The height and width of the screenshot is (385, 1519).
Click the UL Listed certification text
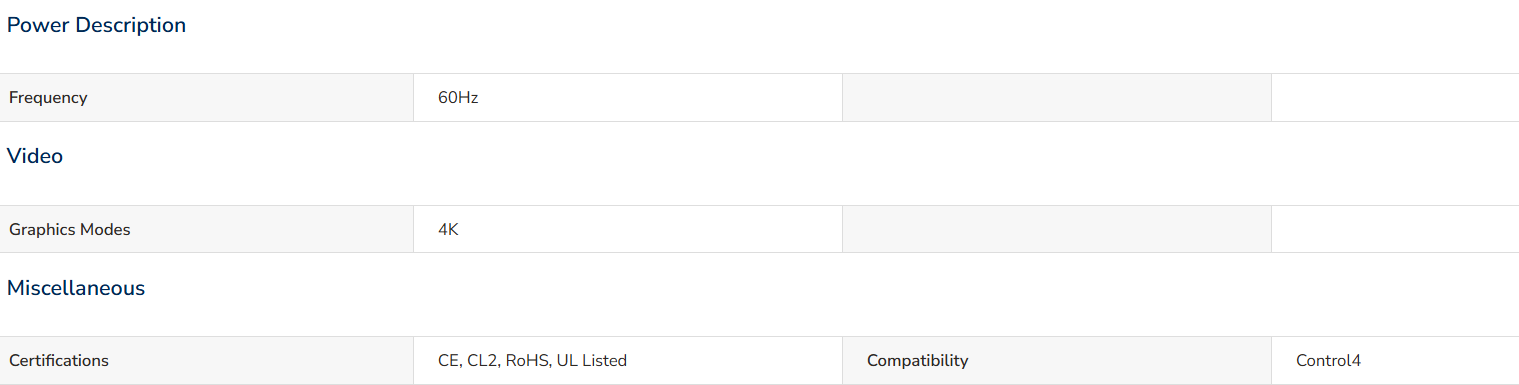click(x=591, y=361)
